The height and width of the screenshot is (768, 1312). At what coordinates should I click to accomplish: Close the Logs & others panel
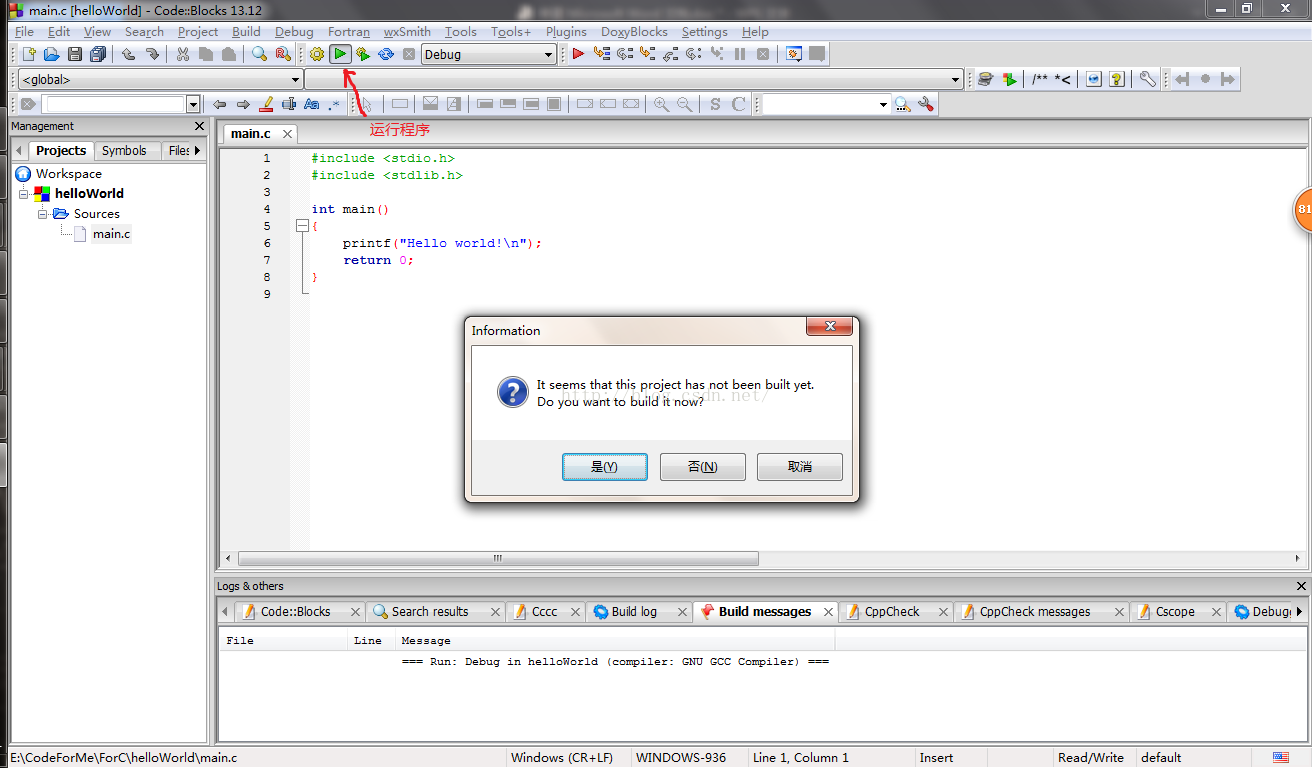click(x=1301, y=586)
